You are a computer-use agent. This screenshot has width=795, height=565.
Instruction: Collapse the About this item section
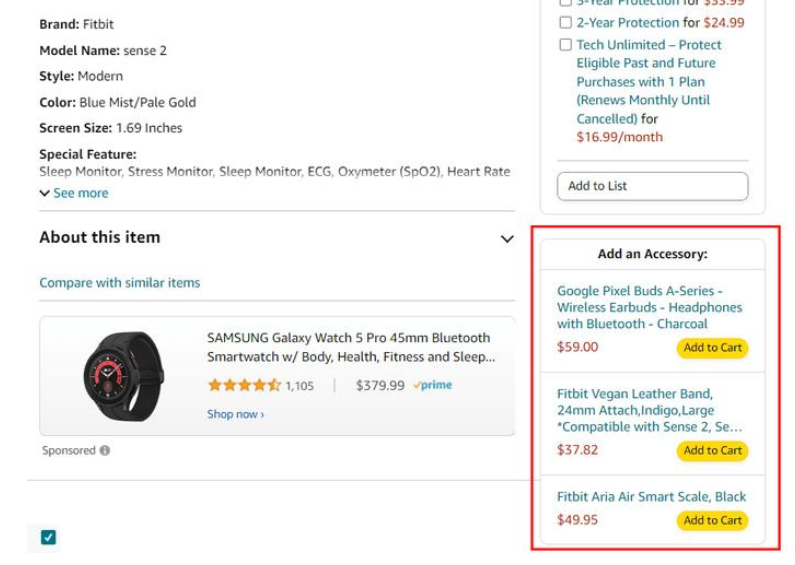click(x=507, y=239)
